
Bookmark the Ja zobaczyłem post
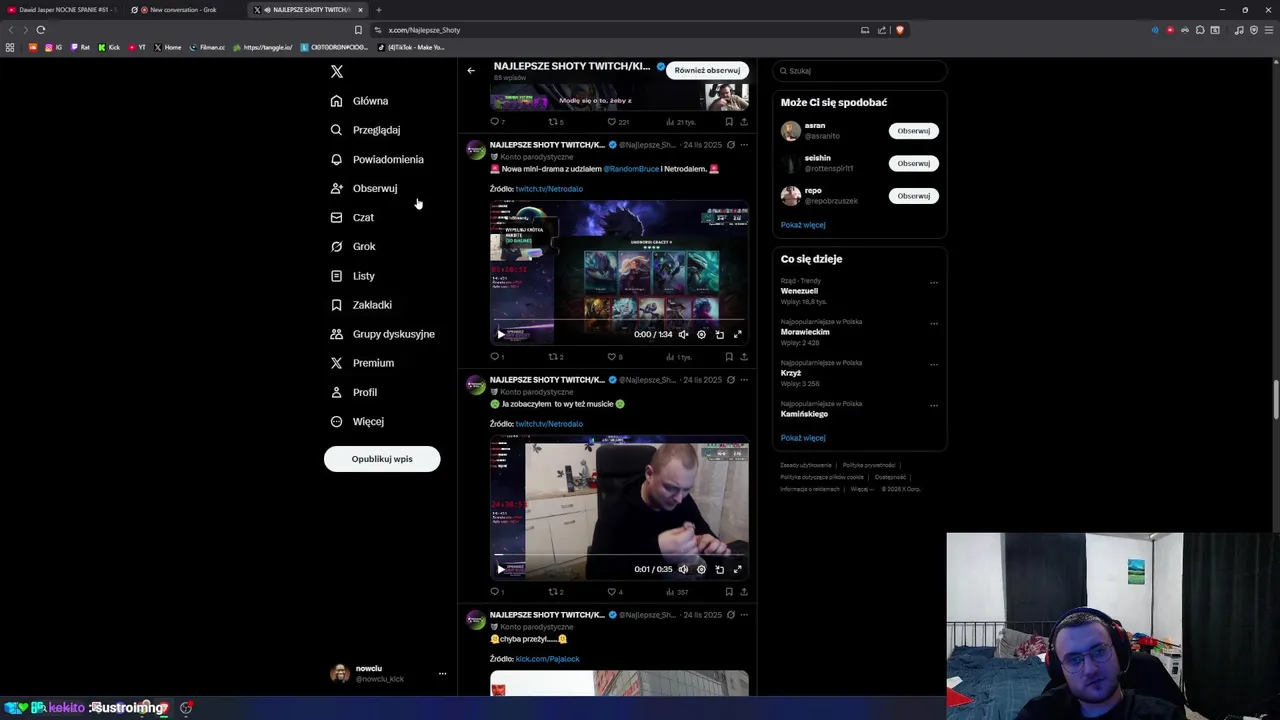(x=729, y=592)
